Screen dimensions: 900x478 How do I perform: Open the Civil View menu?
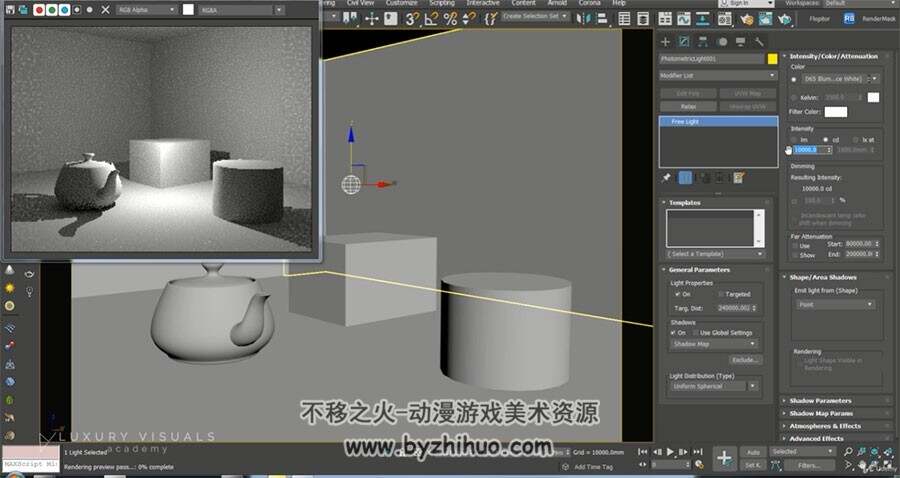point(360,3)
